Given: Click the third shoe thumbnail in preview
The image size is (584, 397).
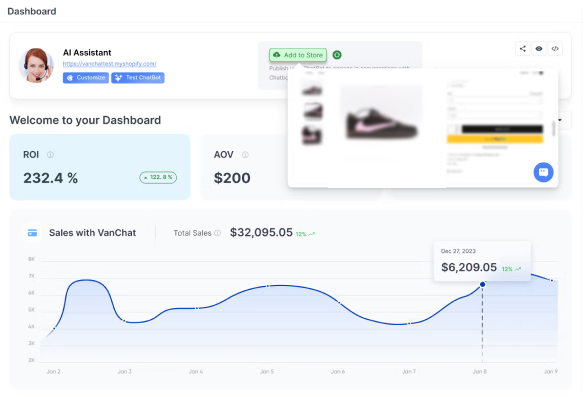Looking at the screenshot, I should coord(312,135).
